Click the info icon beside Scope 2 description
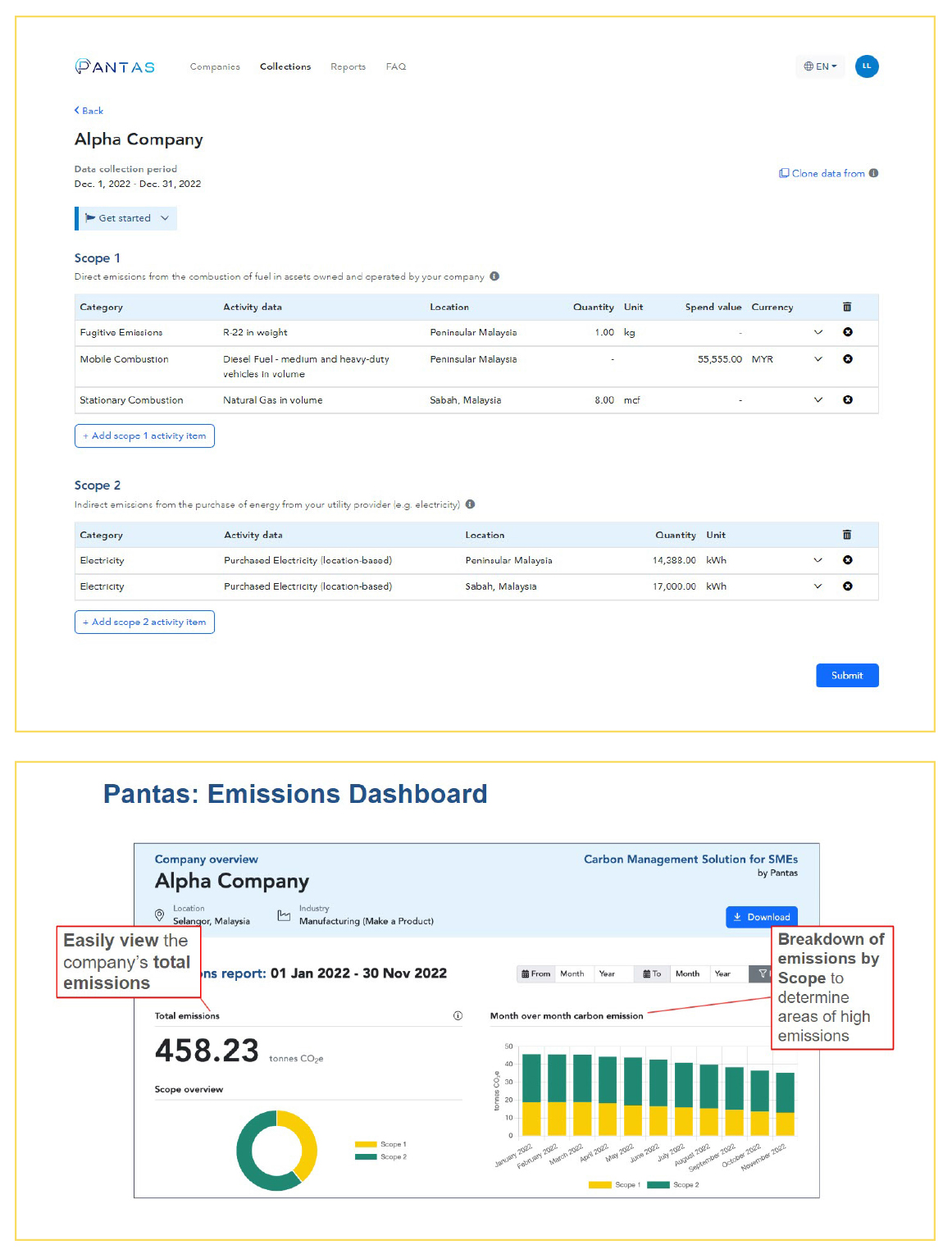Screen dimensions: 952x1254 point(470,504)
